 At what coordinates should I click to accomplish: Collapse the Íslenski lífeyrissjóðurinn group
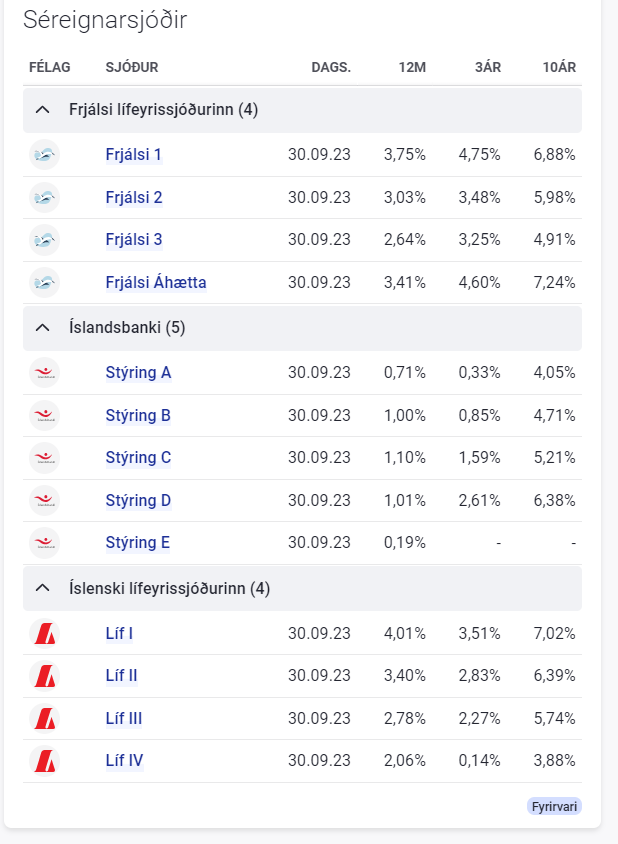tap(42, 589)
